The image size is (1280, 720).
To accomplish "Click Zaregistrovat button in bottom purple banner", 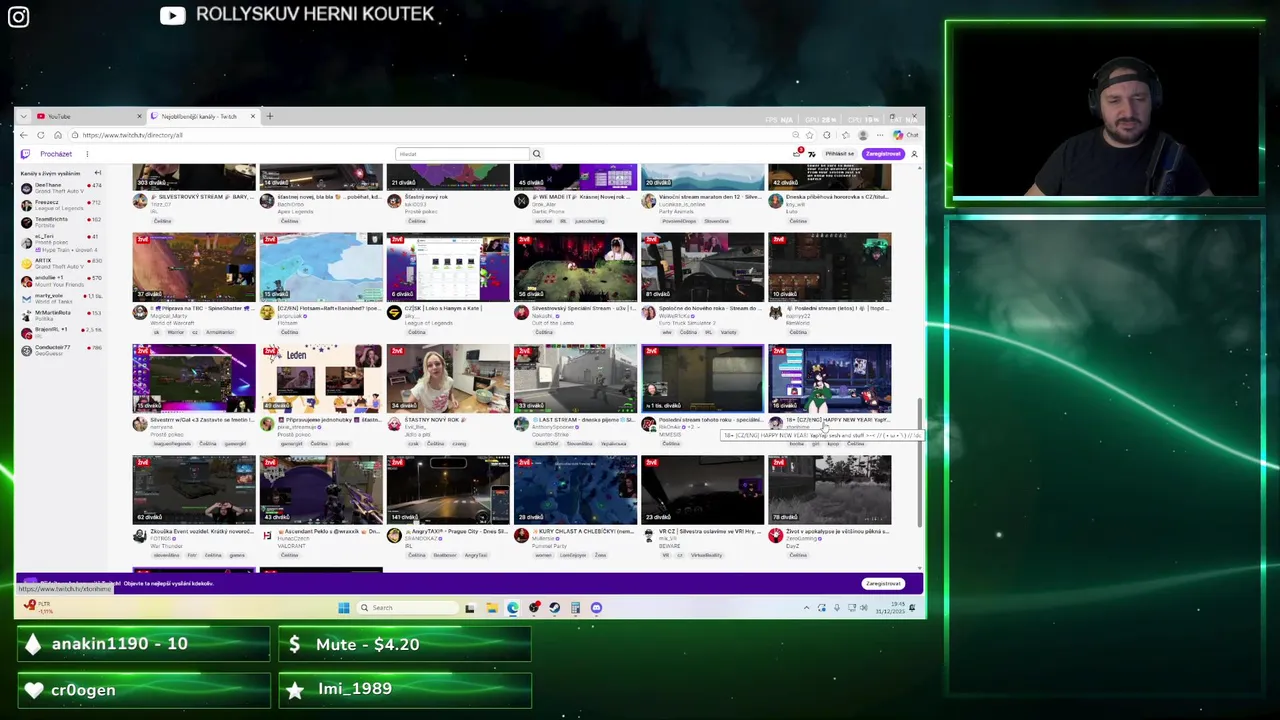I will (883, 583).
